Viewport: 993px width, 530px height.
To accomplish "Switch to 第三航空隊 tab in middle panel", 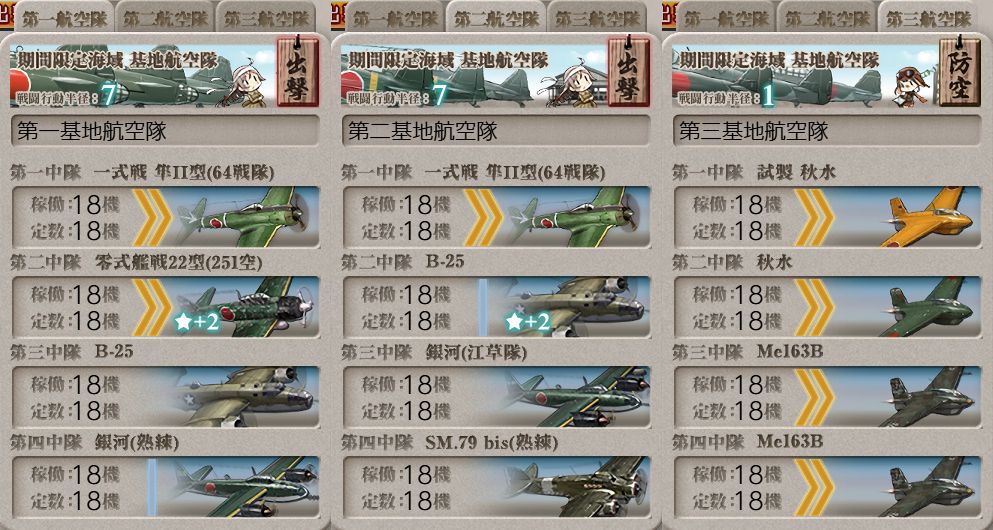I will 597,19.
